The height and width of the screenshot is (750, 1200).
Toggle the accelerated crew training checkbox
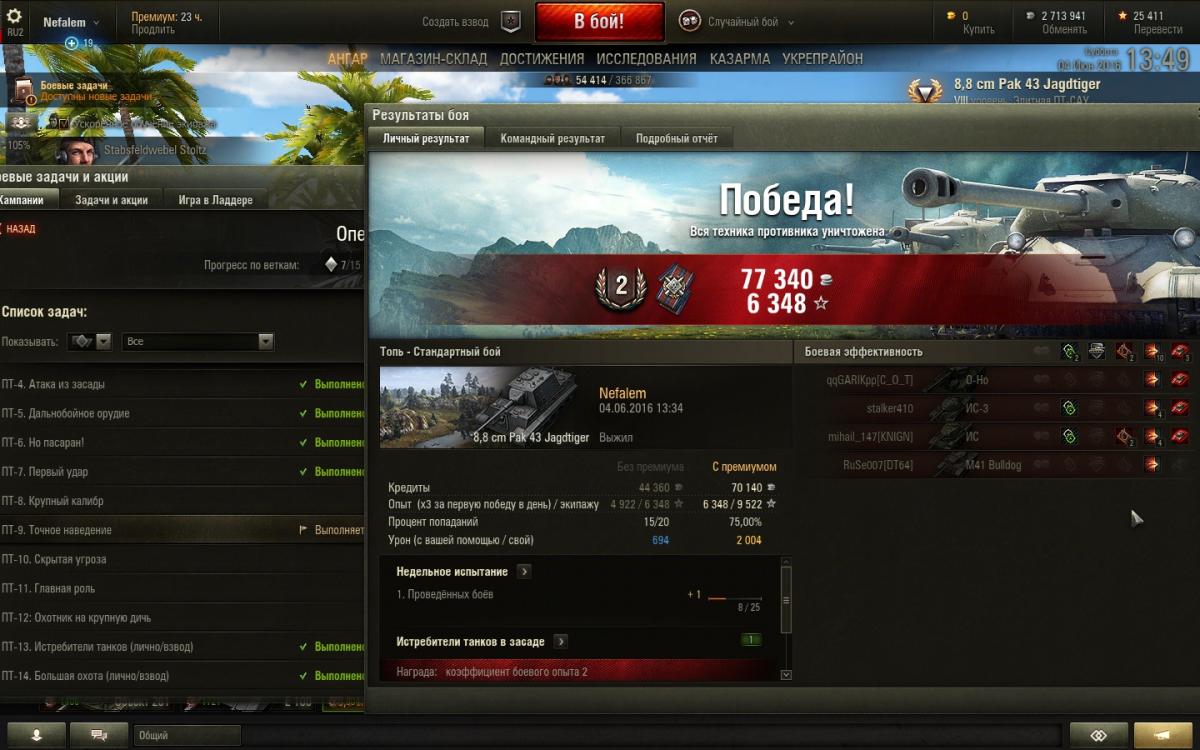(x=62, y=123)
